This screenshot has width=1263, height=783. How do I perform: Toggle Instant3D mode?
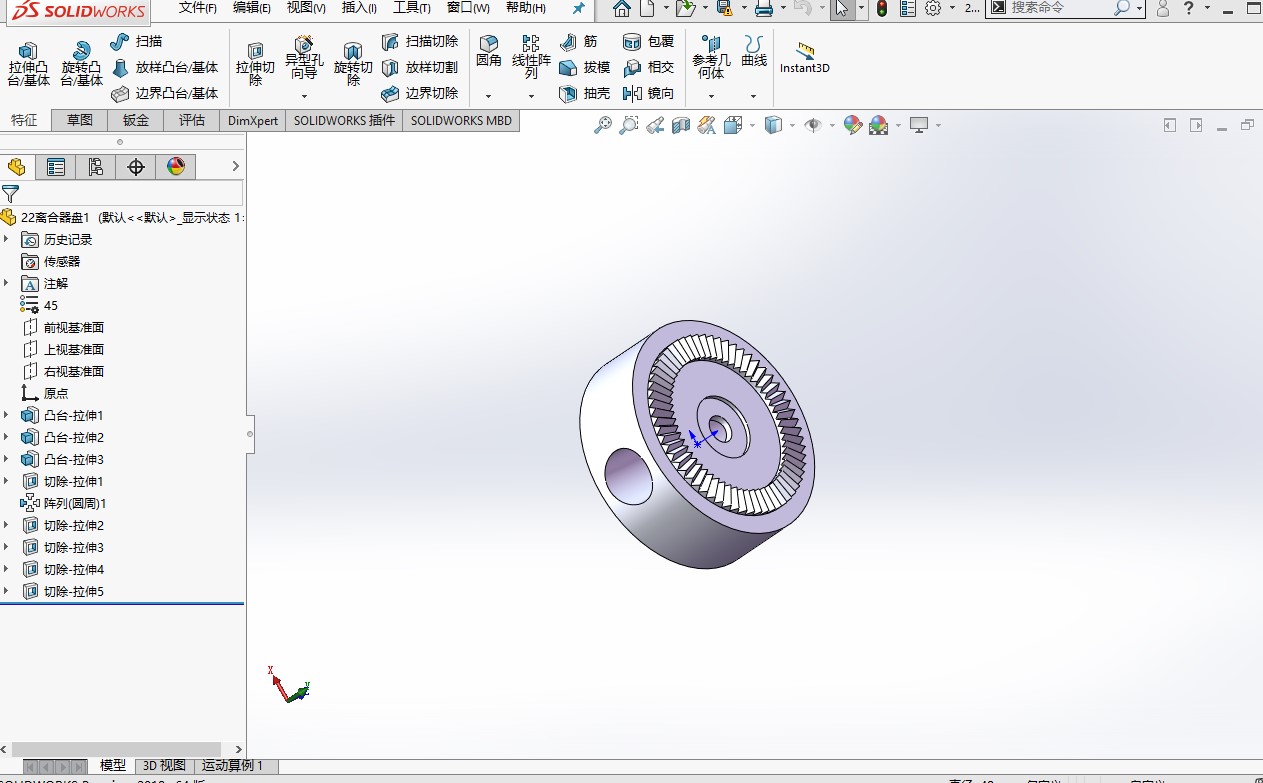tap(805, 58)
